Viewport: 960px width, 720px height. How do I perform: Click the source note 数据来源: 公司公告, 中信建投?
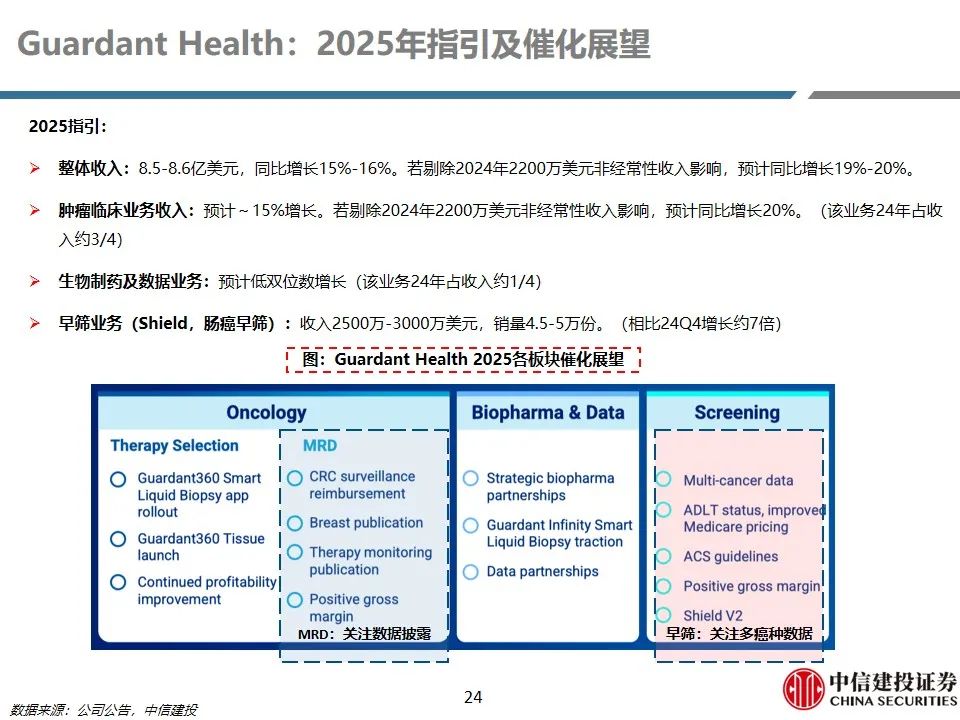(x=104, y=710)
